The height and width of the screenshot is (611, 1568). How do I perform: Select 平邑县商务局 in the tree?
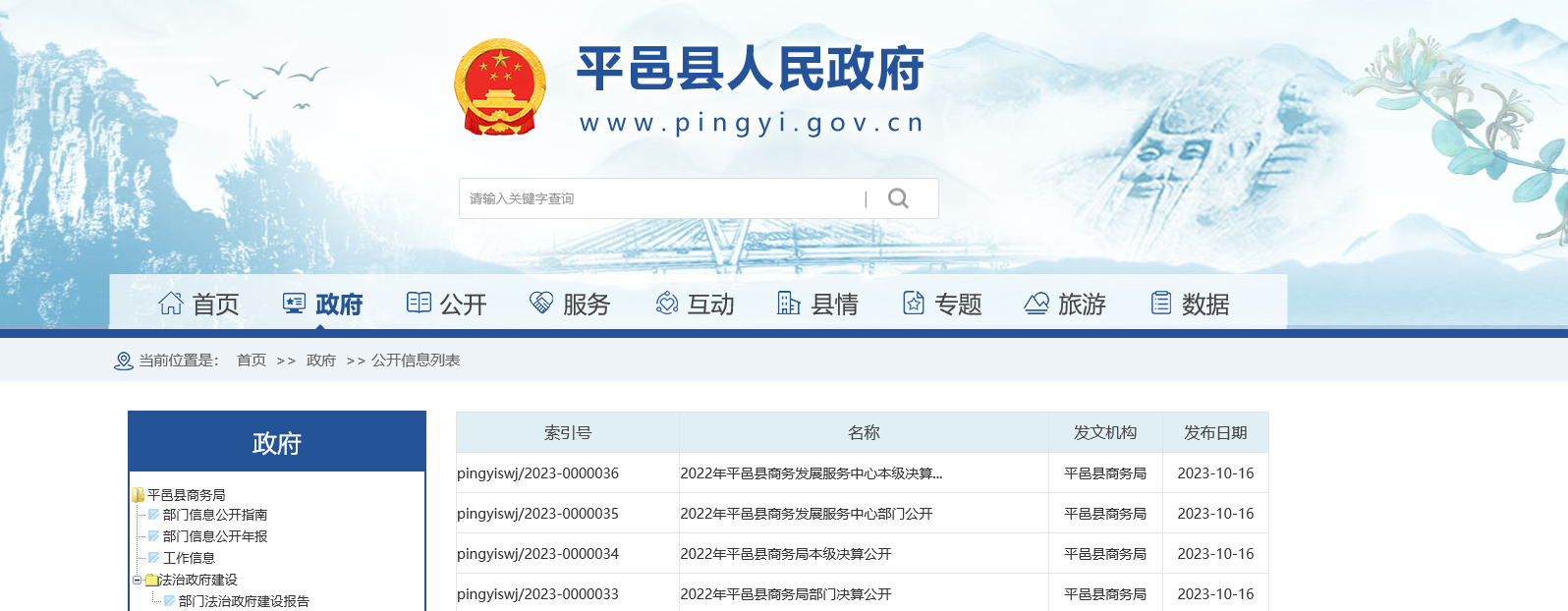[187, 495]
